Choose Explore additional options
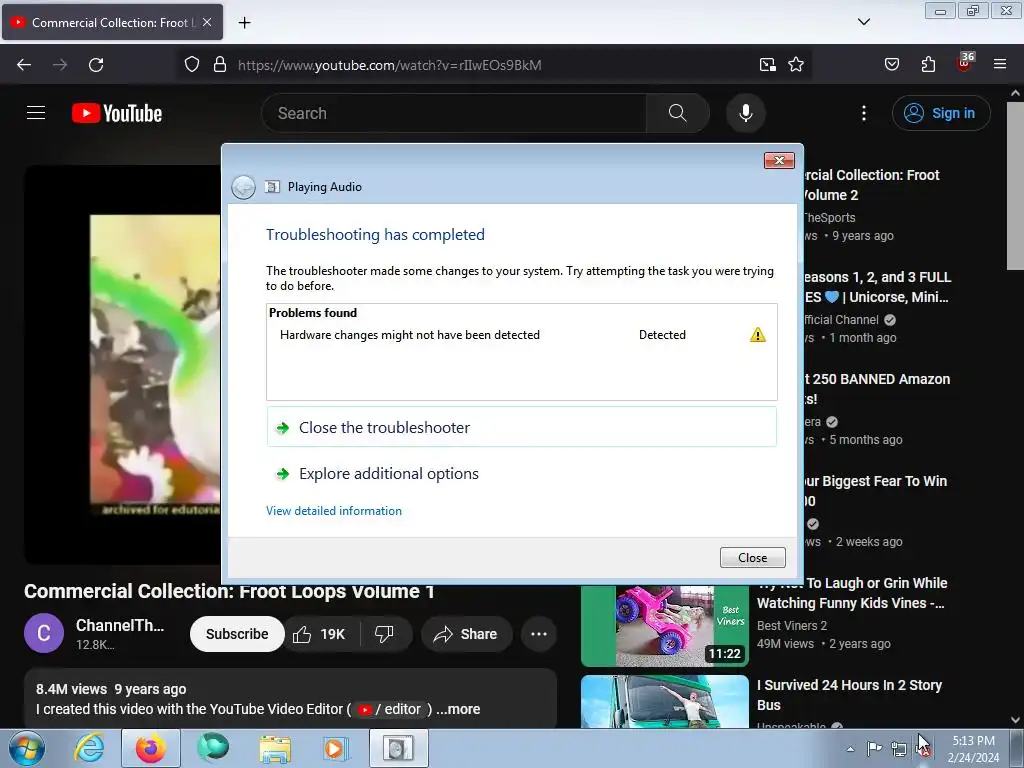Screen dimensions: 1024x768 (521, 473)
